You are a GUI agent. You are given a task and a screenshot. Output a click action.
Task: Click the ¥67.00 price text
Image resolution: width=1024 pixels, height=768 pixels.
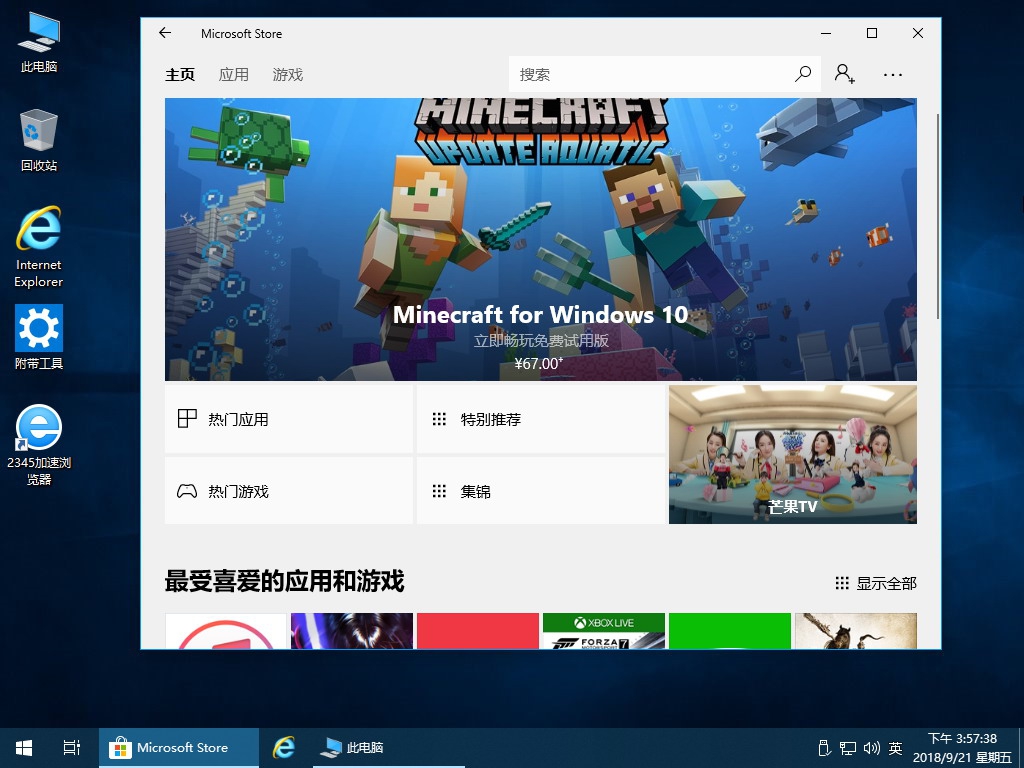click(x=539, y=364)
